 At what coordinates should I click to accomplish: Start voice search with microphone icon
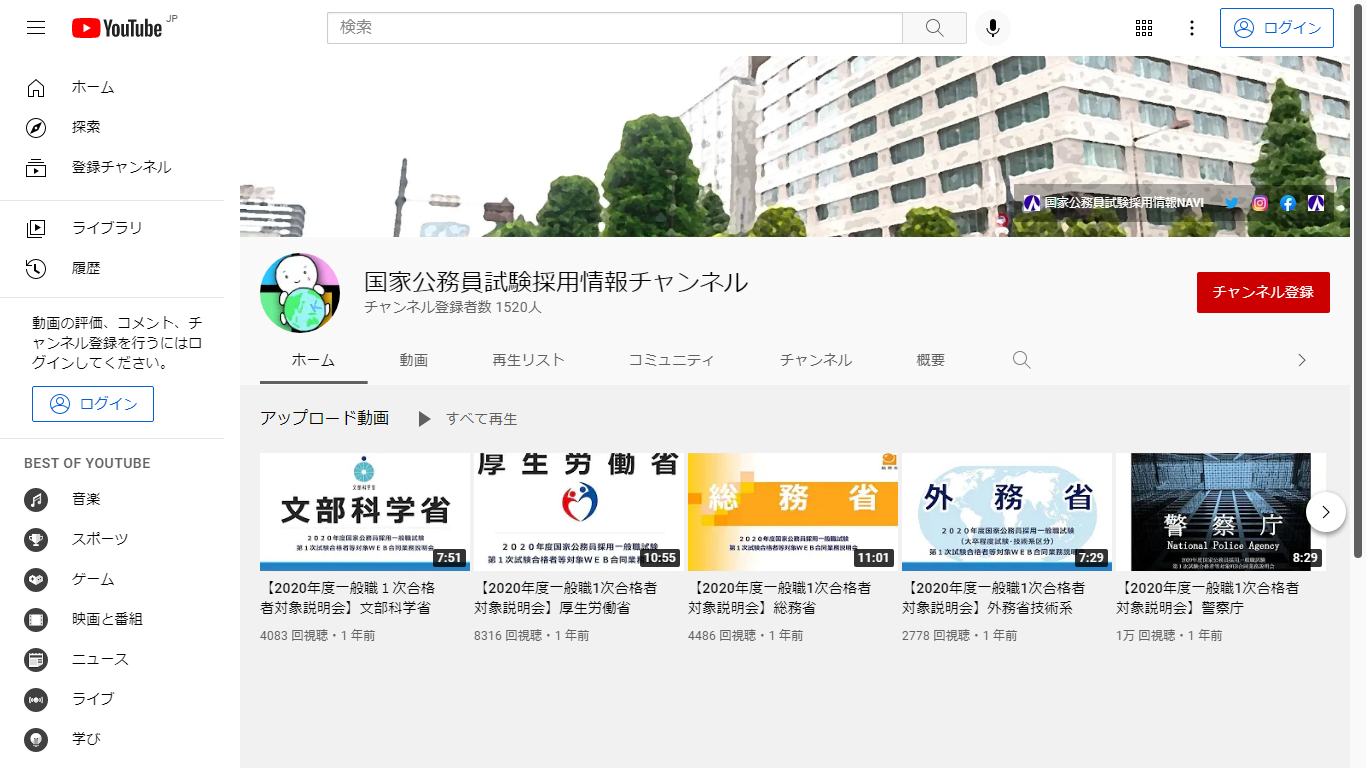992,28
